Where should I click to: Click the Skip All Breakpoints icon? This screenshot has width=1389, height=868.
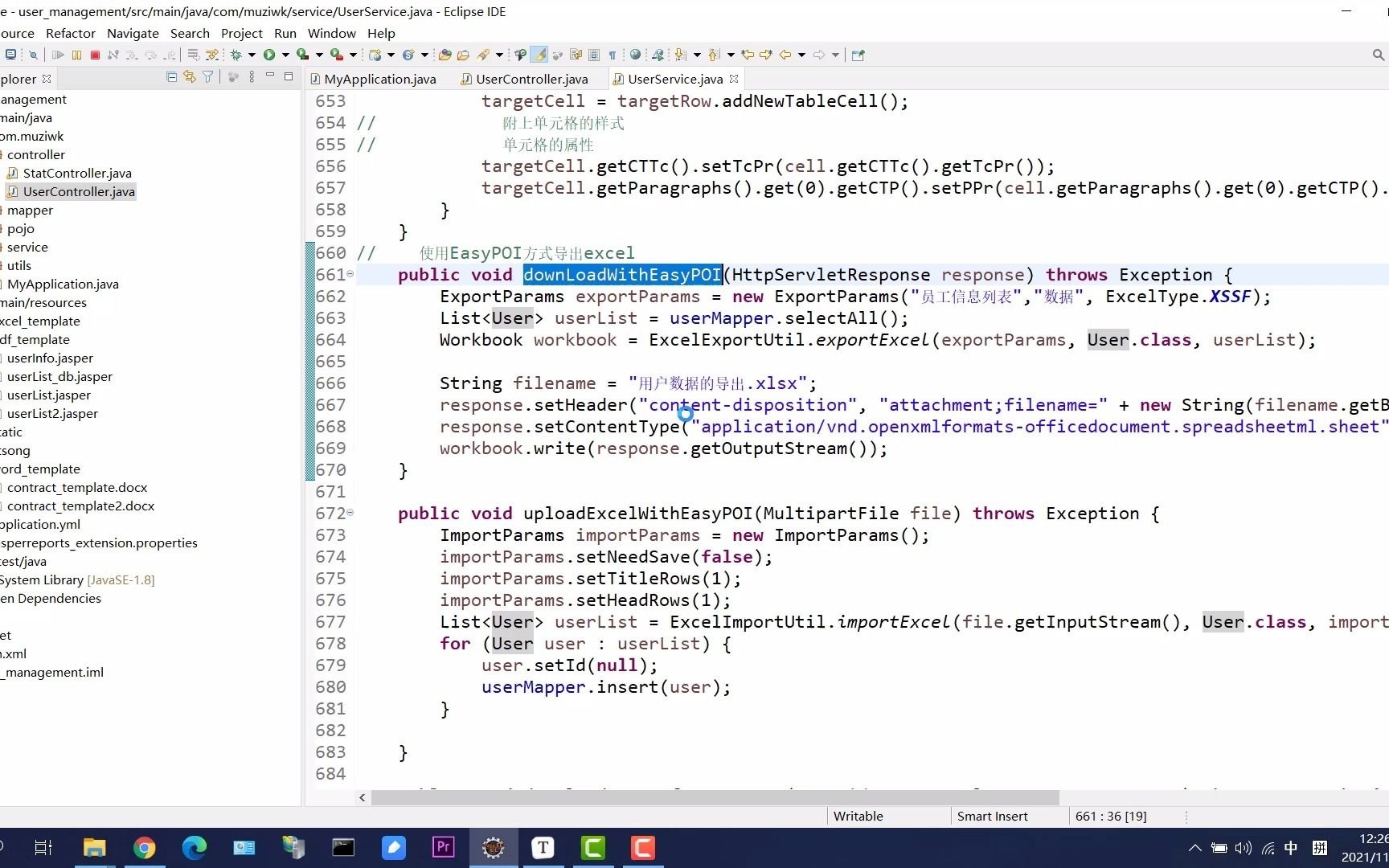pyautogui.click(x=33, y=55)
